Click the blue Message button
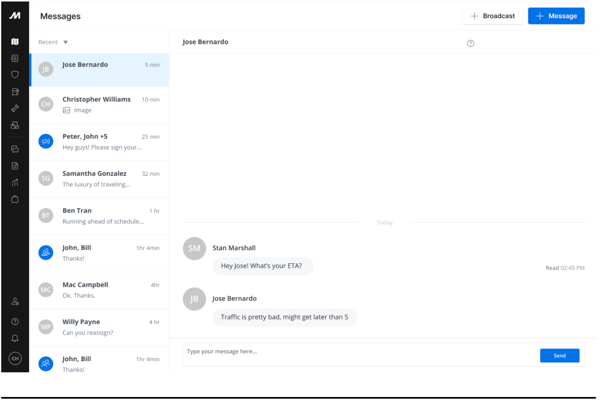Image resolution: width=600 pixels, height=404 pixels. [556, 16]
